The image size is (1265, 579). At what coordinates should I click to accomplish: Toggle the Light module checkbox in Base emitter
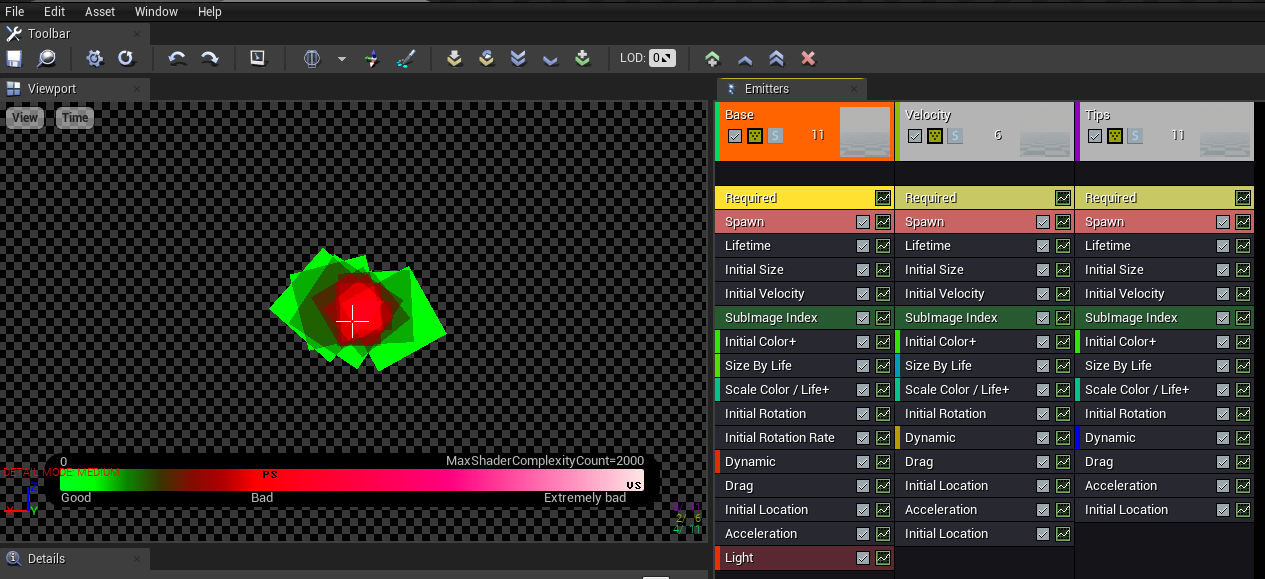point(863,557)
